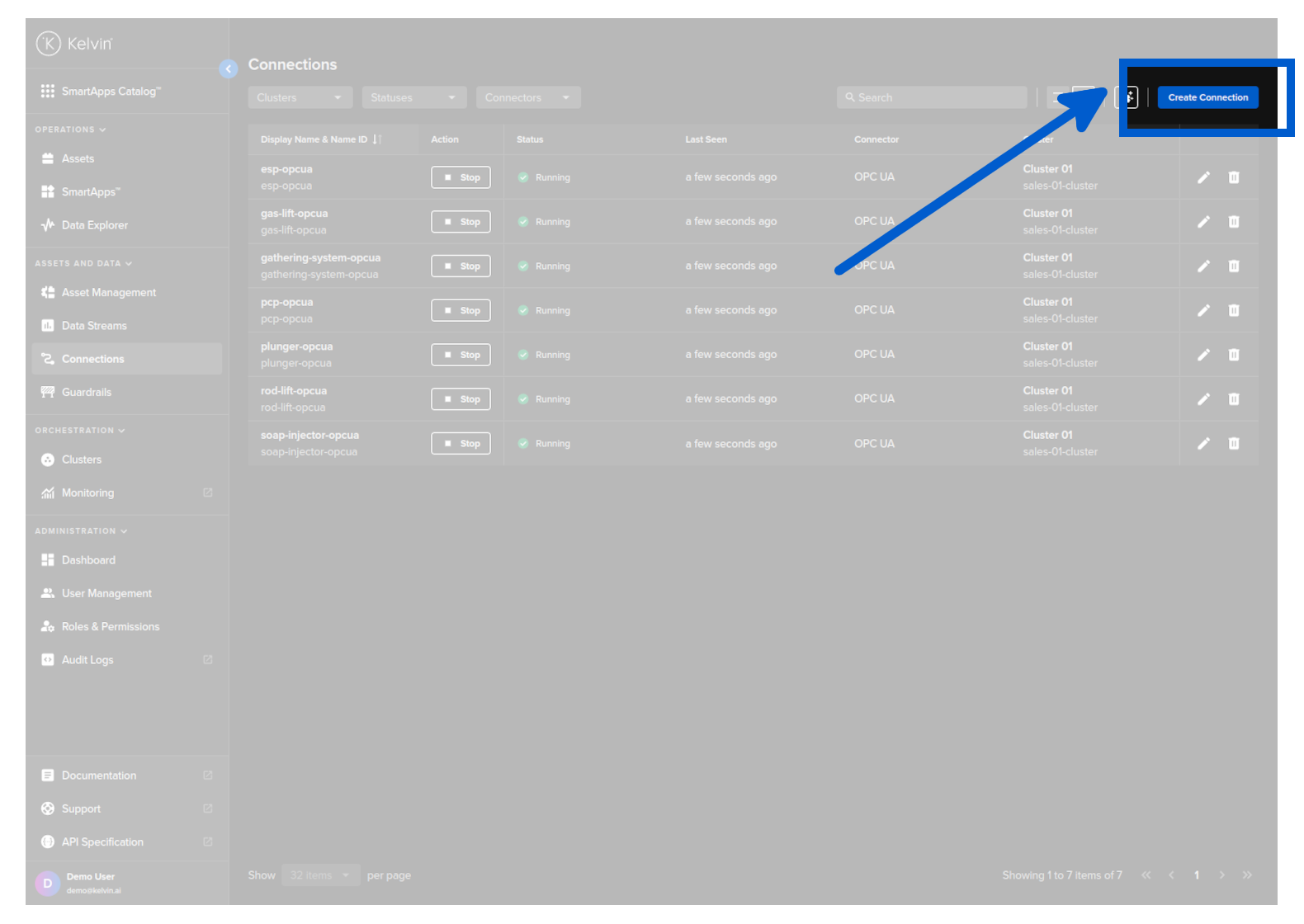Edit the rod-lift-opcua connection

[x=1203, y=399]
